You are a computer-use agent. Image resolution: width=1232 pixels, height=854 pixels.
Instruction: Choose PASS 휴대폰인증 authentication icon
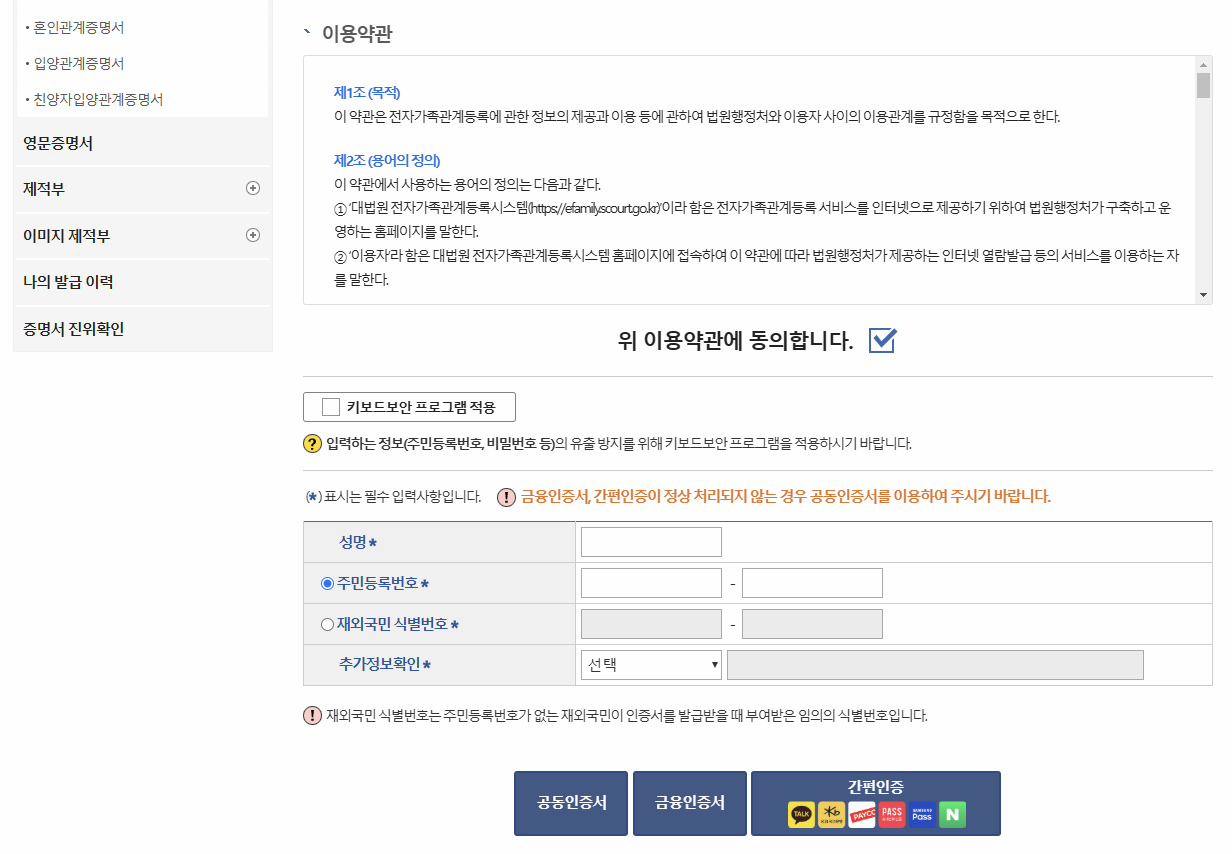890,814
